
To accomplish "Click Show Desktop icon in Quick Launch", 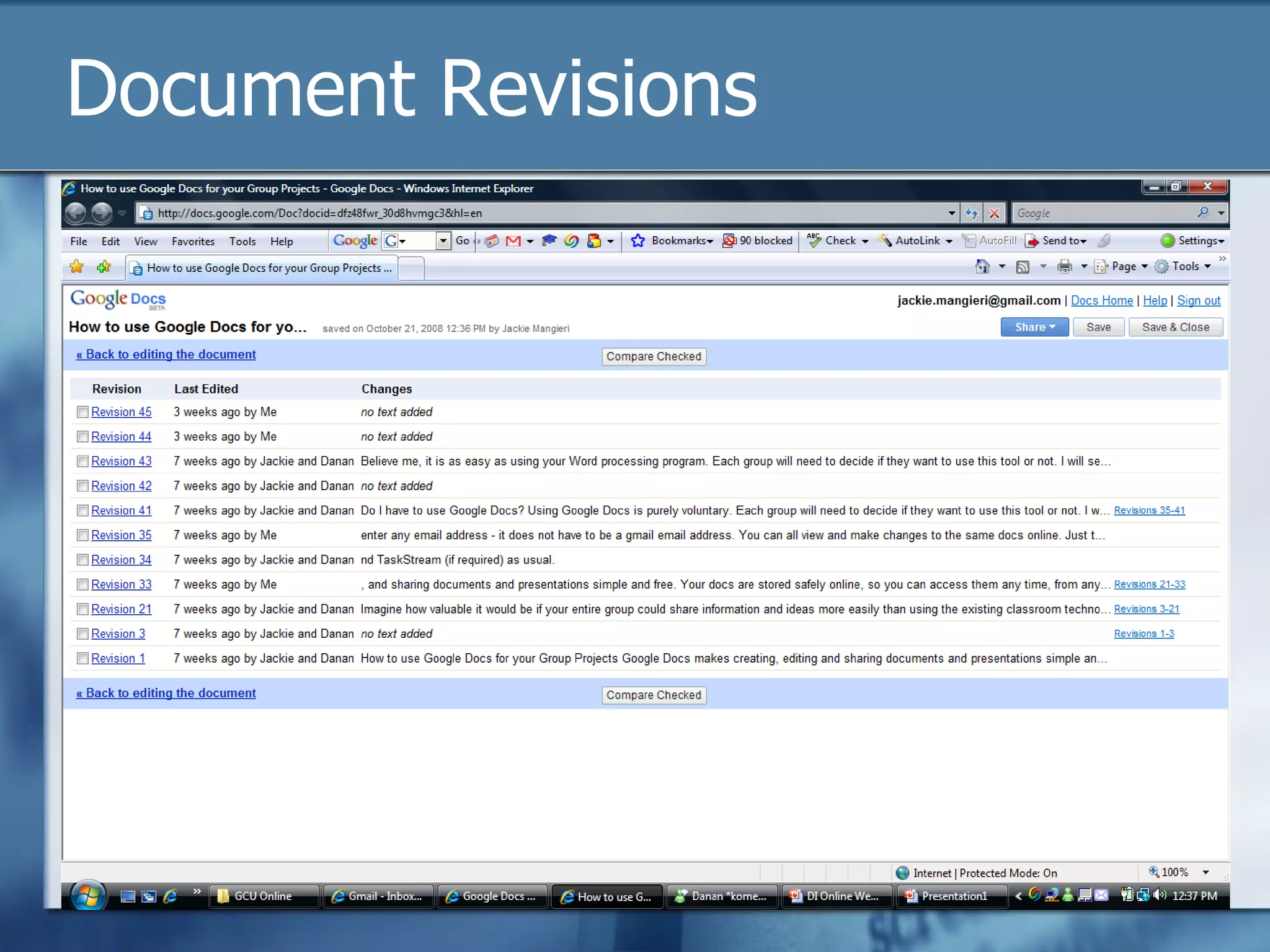I will tap(128, 896).
